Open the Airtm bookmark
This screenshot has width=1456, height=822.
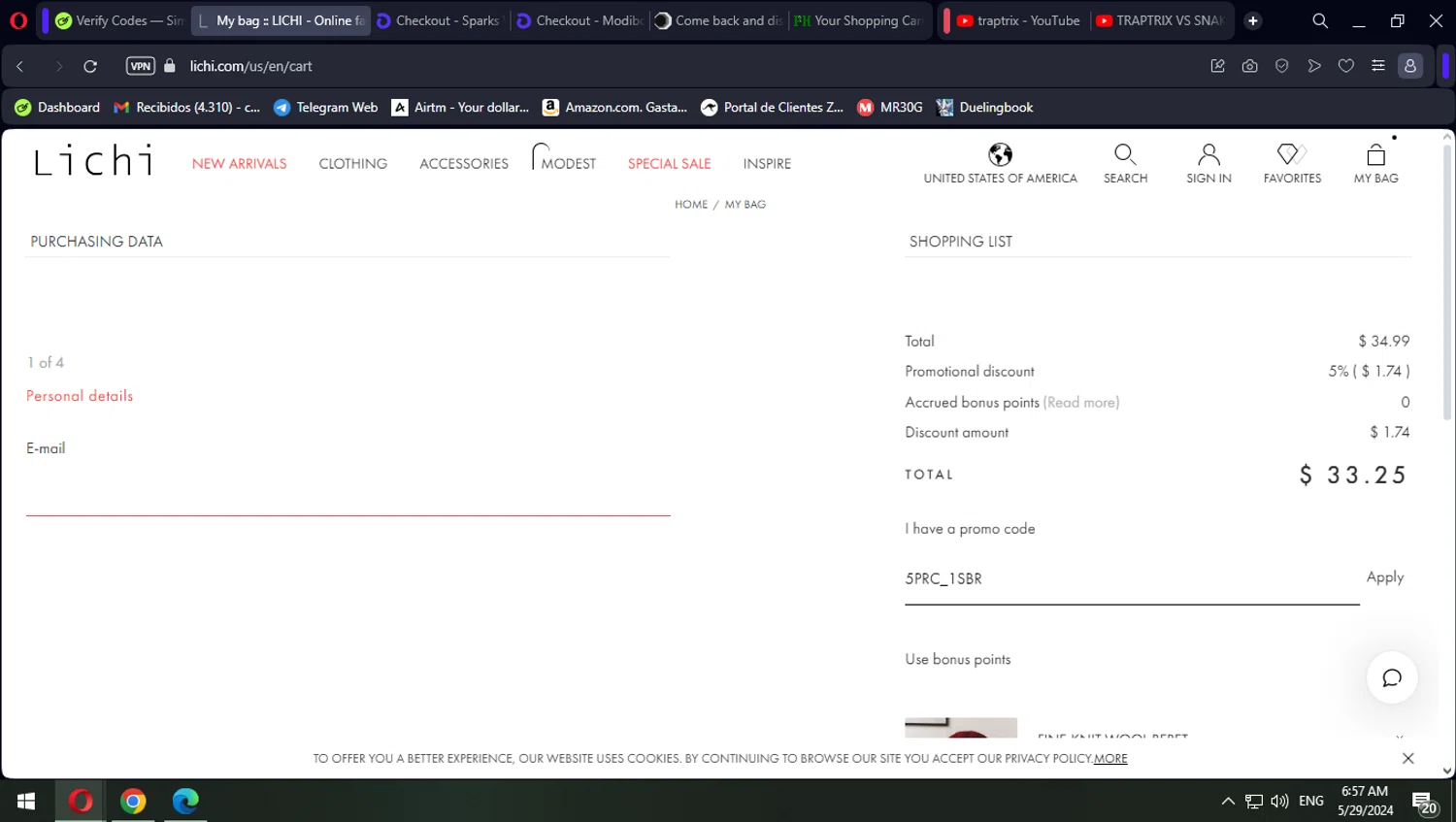[x=461, y=108]
